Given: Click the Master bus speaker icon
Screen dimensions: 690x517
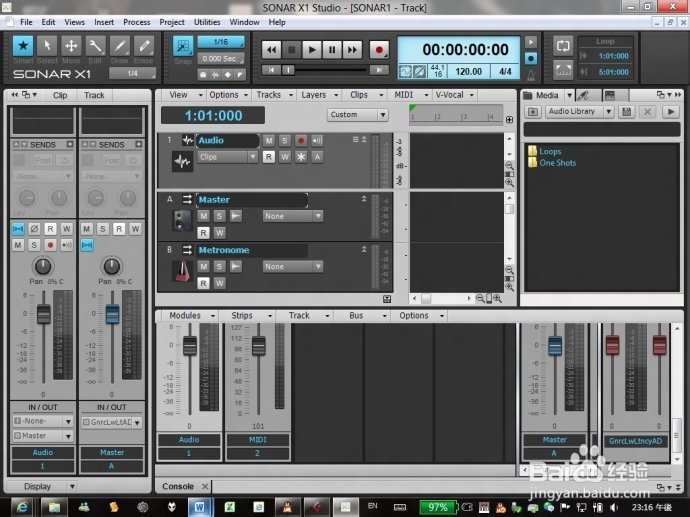Looking at the screenshot, I should point(182,220).
